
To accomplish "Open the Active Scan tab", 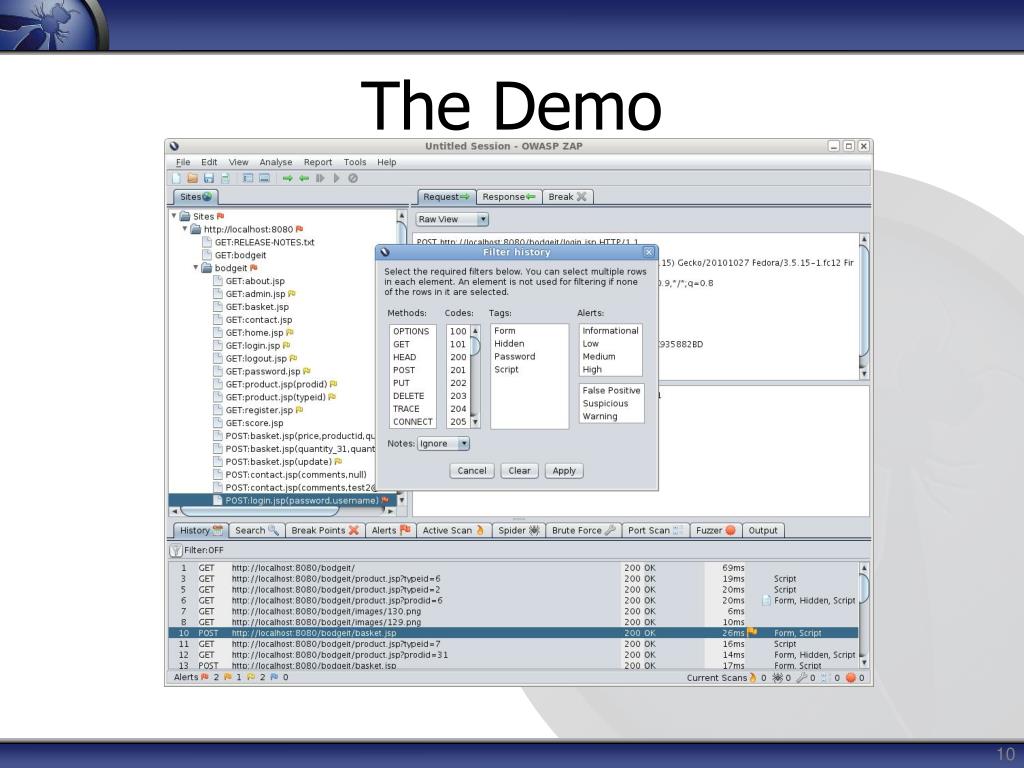I will click(453, 530).
